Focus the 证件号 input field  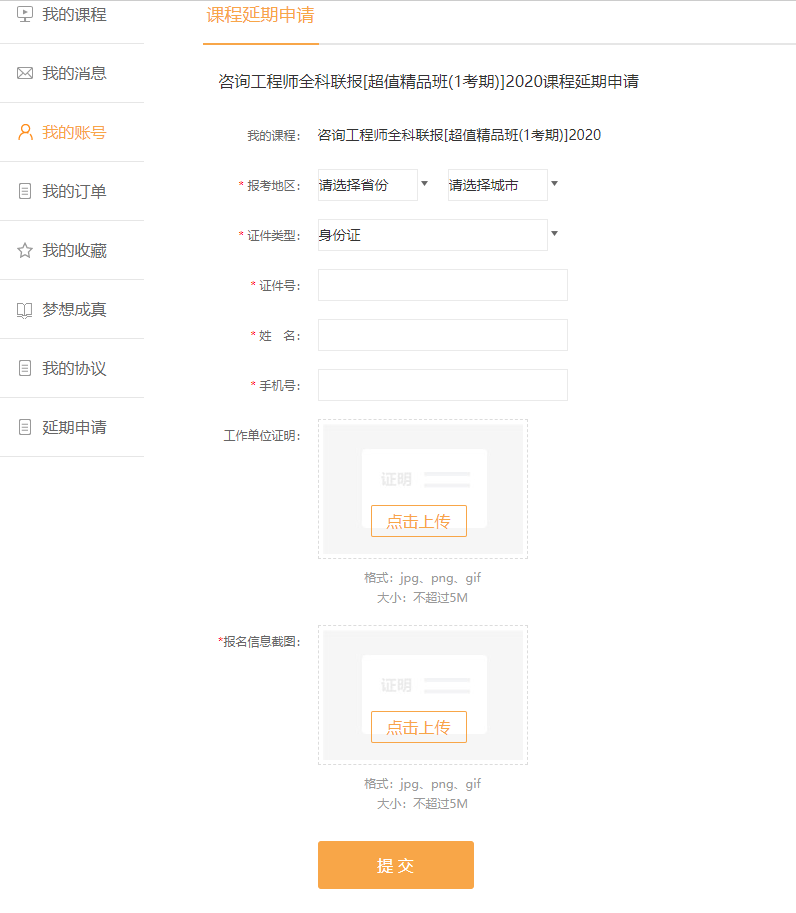[442, 285]
